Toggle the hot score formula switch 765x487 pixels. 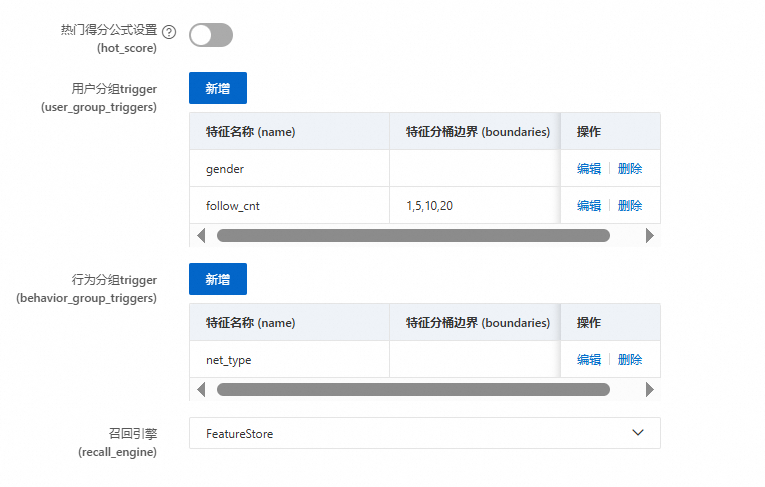(x=211, y=35)
